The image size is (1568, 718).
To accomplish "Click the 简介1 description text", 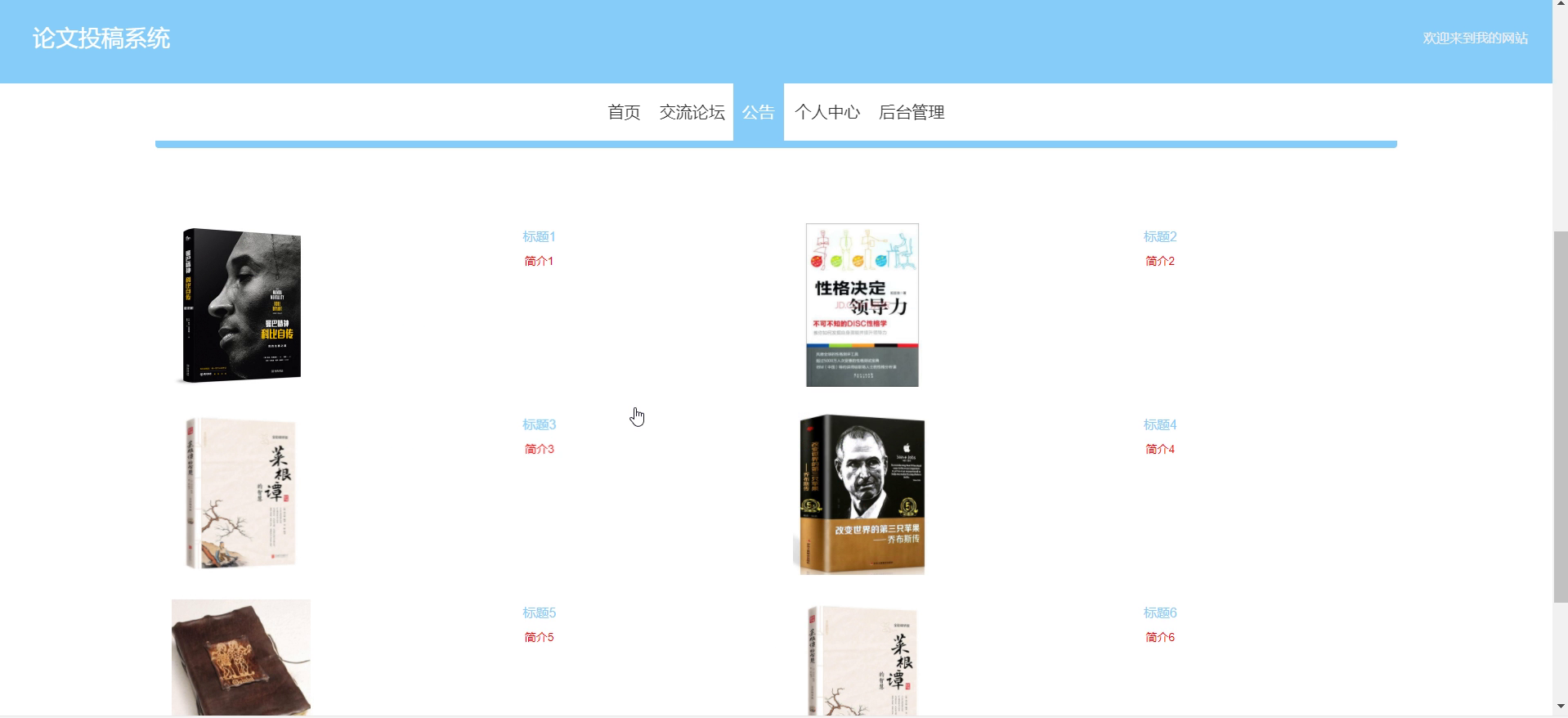I will [539, 261].
